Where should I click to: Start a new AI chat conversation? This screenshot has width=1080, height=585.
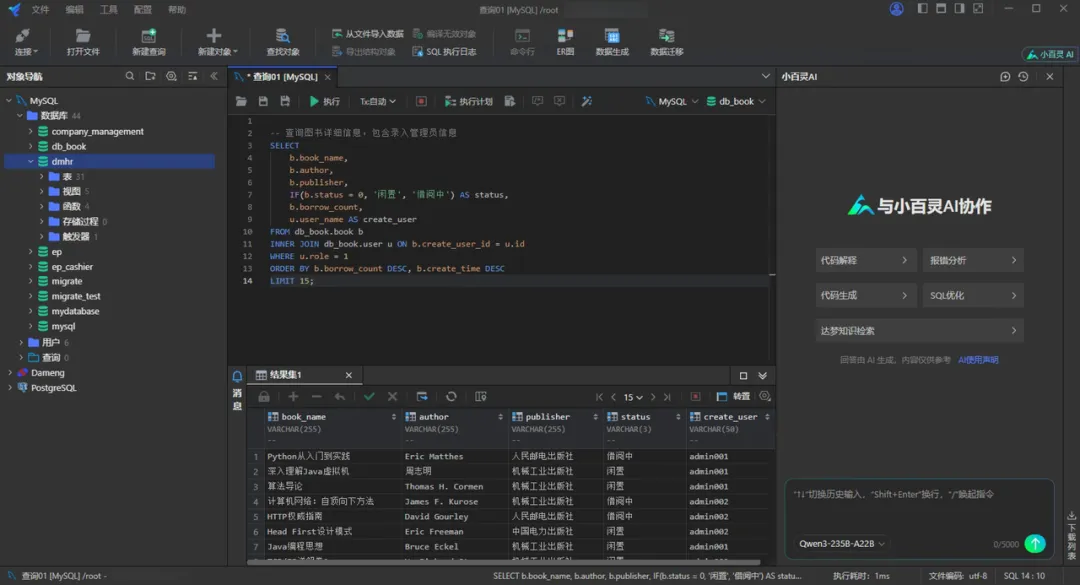(x=1005, y=76)
